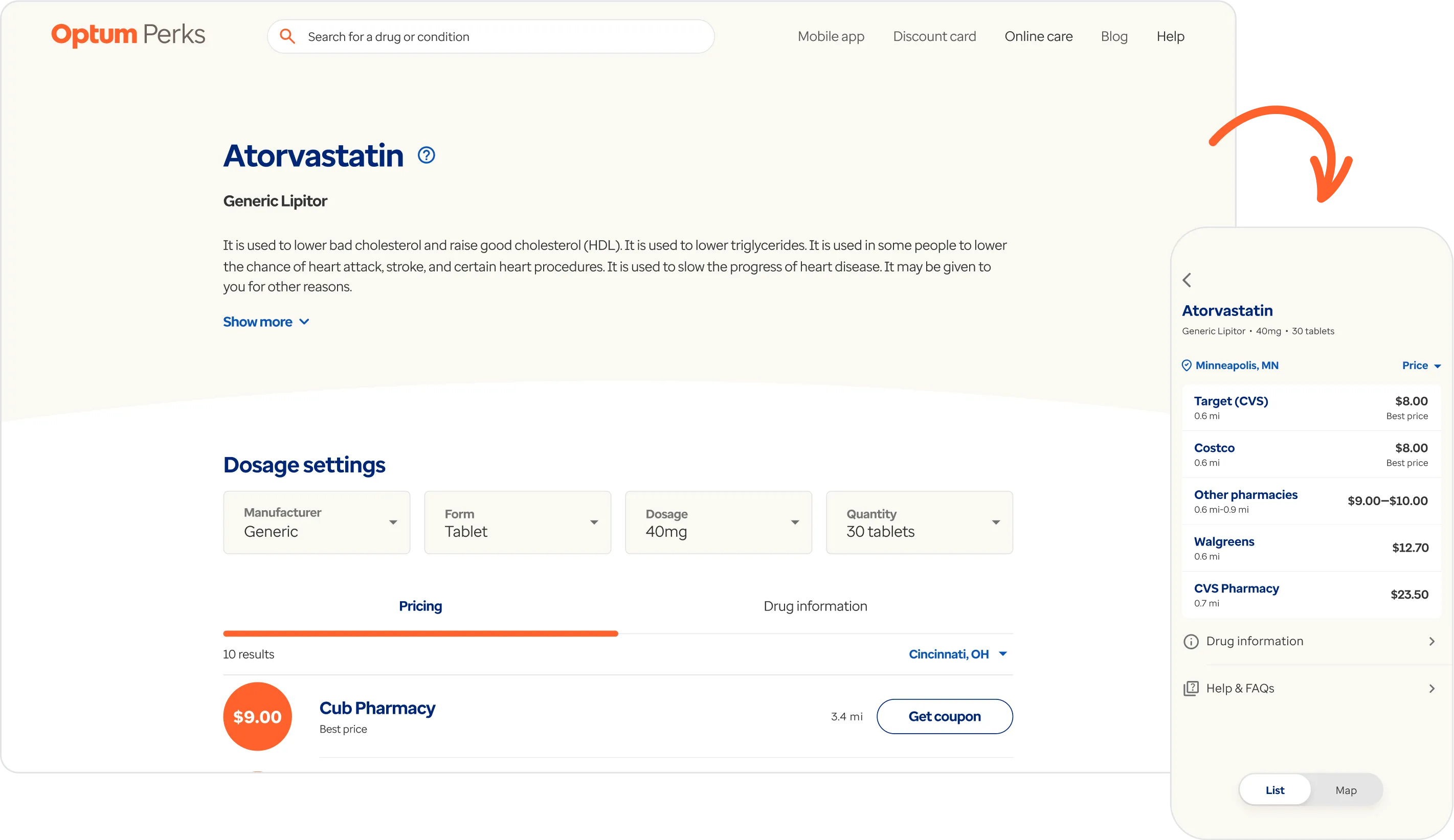Click the orange search magnifier icon
Screen dimensions: 1454x840
click(287, 36)
